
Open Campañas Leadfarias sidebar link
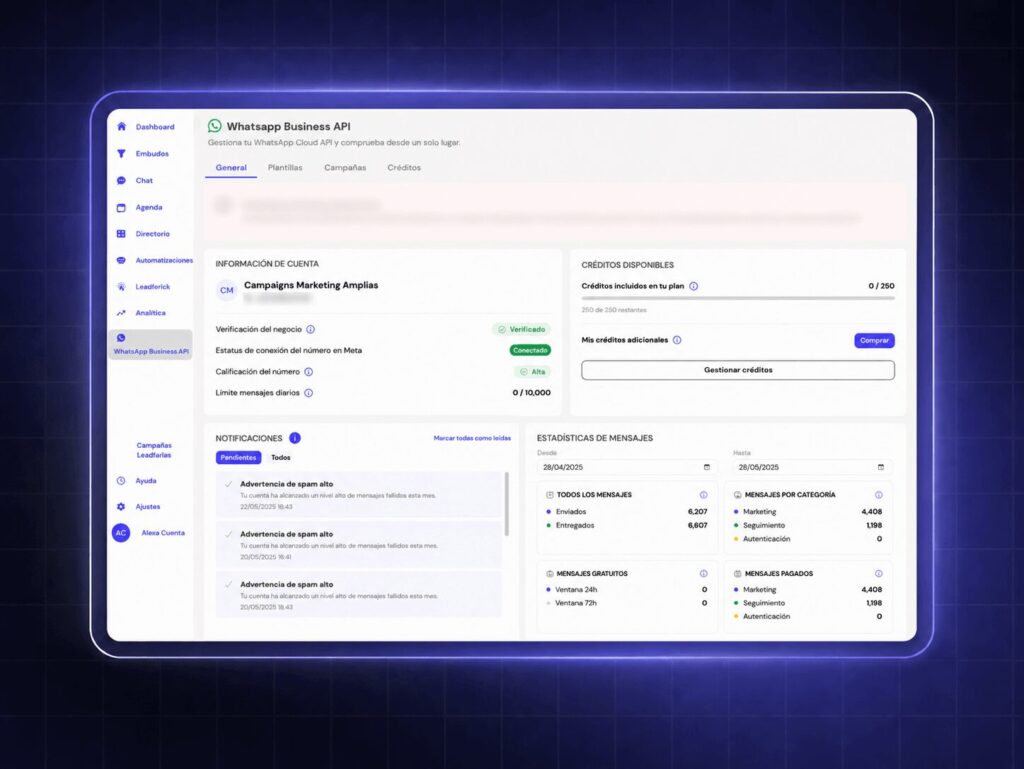[x=154, y=450]
